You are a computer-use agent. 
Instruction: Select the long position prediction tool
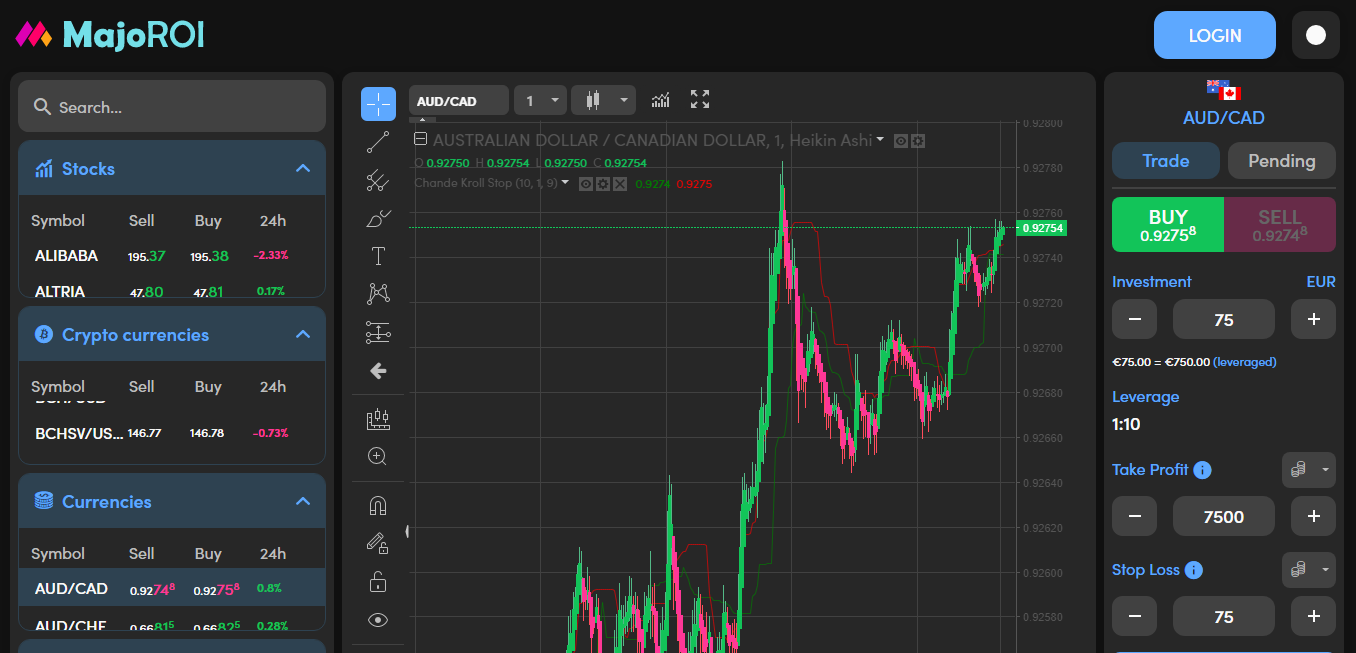(378, 332)
